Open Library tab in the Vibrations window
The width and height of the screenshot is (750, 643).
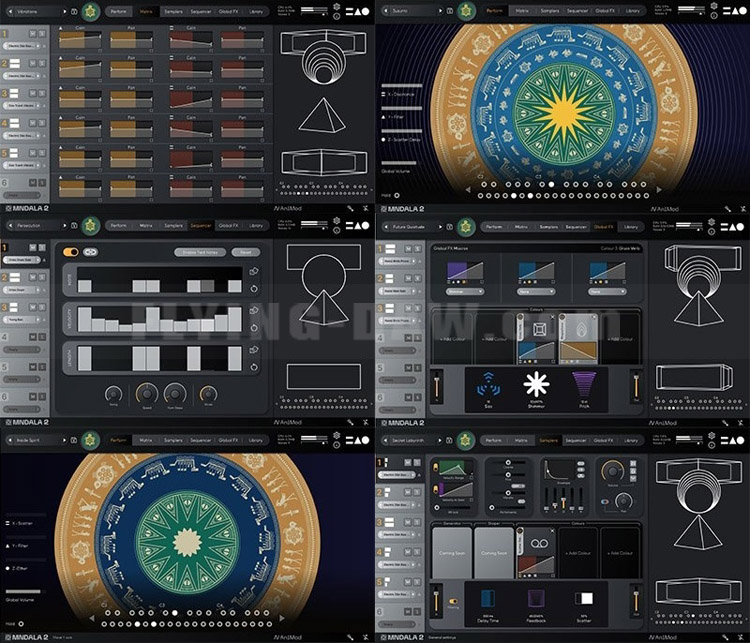[256, 11]
